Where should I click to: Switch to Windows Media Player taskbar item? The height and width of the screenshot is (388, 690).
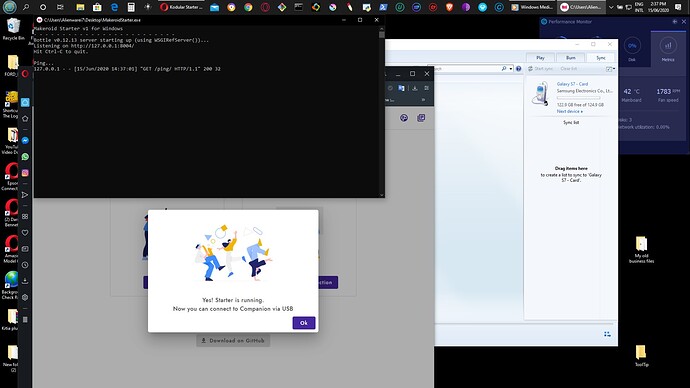coord(532,7)
